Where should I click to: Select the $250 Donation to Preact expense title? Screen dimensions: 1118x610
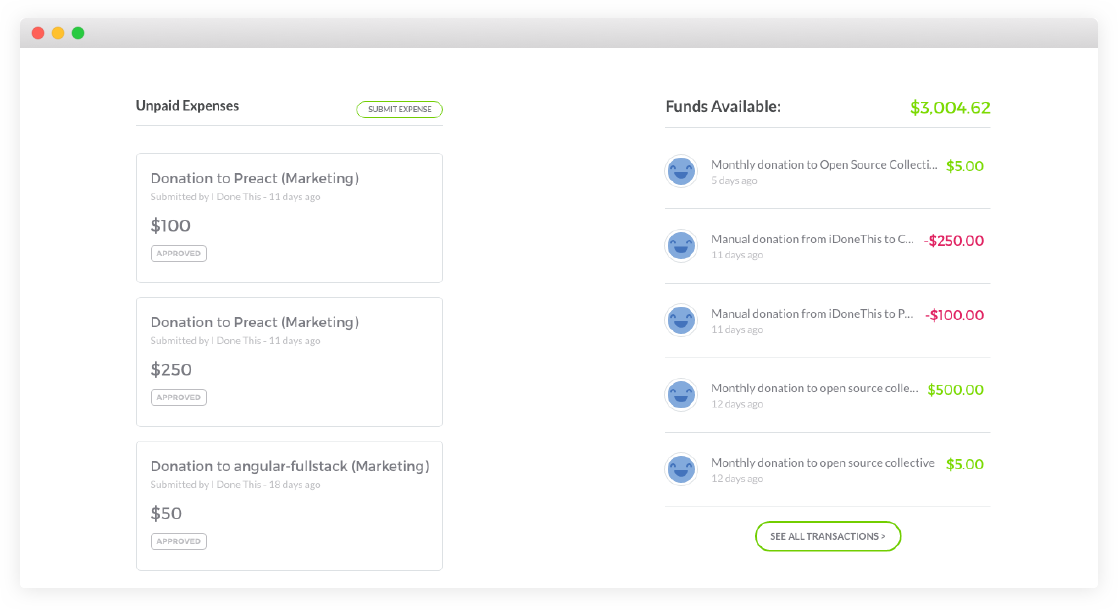click(254, 322)
